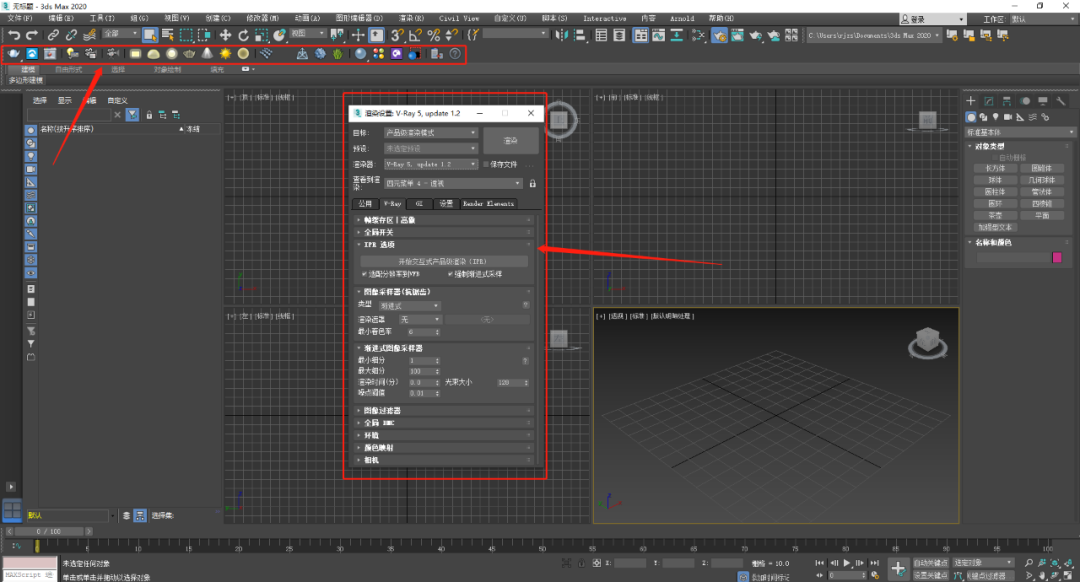
Task: Open the 目标 render mode dropdown
Action: [430, 132]
